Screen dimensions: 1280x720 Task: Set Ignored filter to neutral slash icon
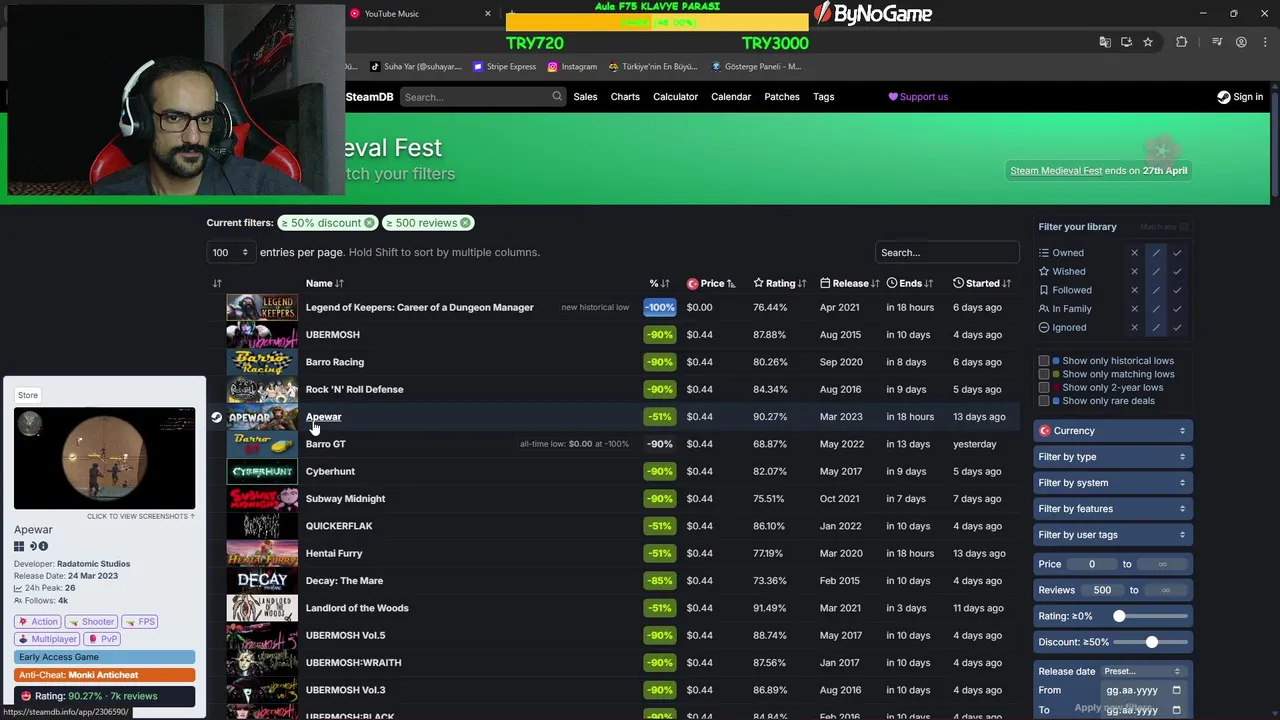1156,328
